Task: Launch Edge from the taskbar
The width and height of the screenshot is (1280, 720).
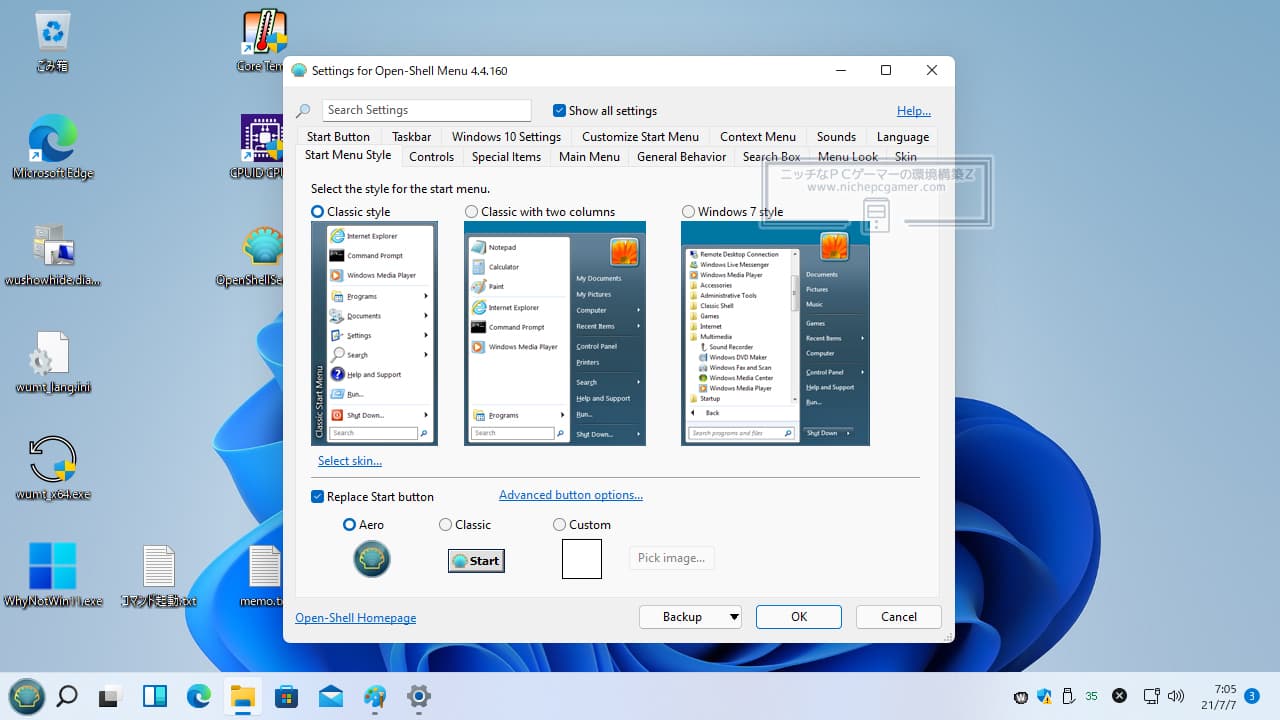Action: pos(199,696)
